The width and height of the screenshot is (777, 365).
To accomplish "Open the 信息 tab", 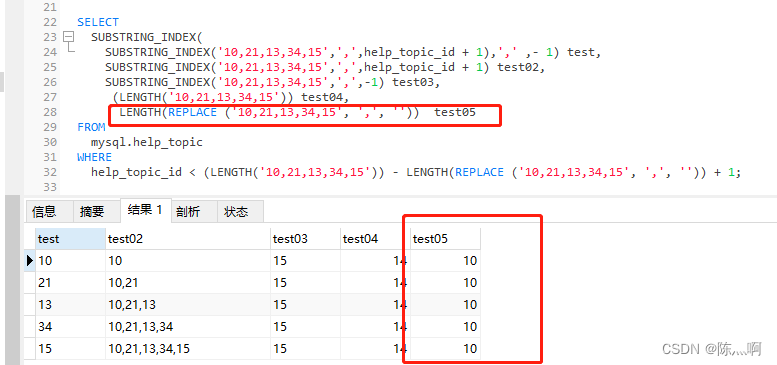I will tap(48, 211).
